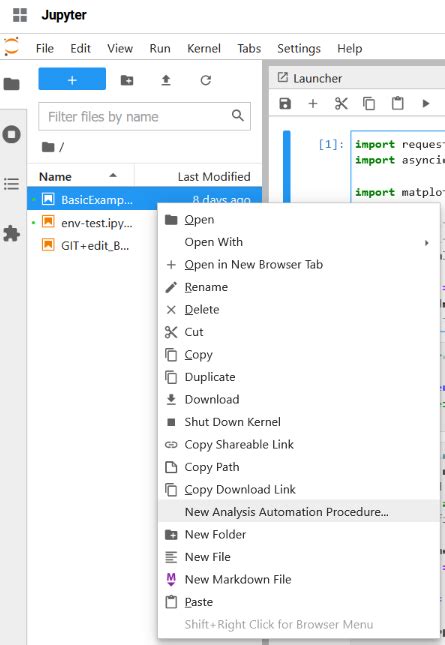Paste cells from the notebook toolbar clipboard
The width and height of the screenshot is (445, 645).
pyautogui.click(x=397, y=103)
